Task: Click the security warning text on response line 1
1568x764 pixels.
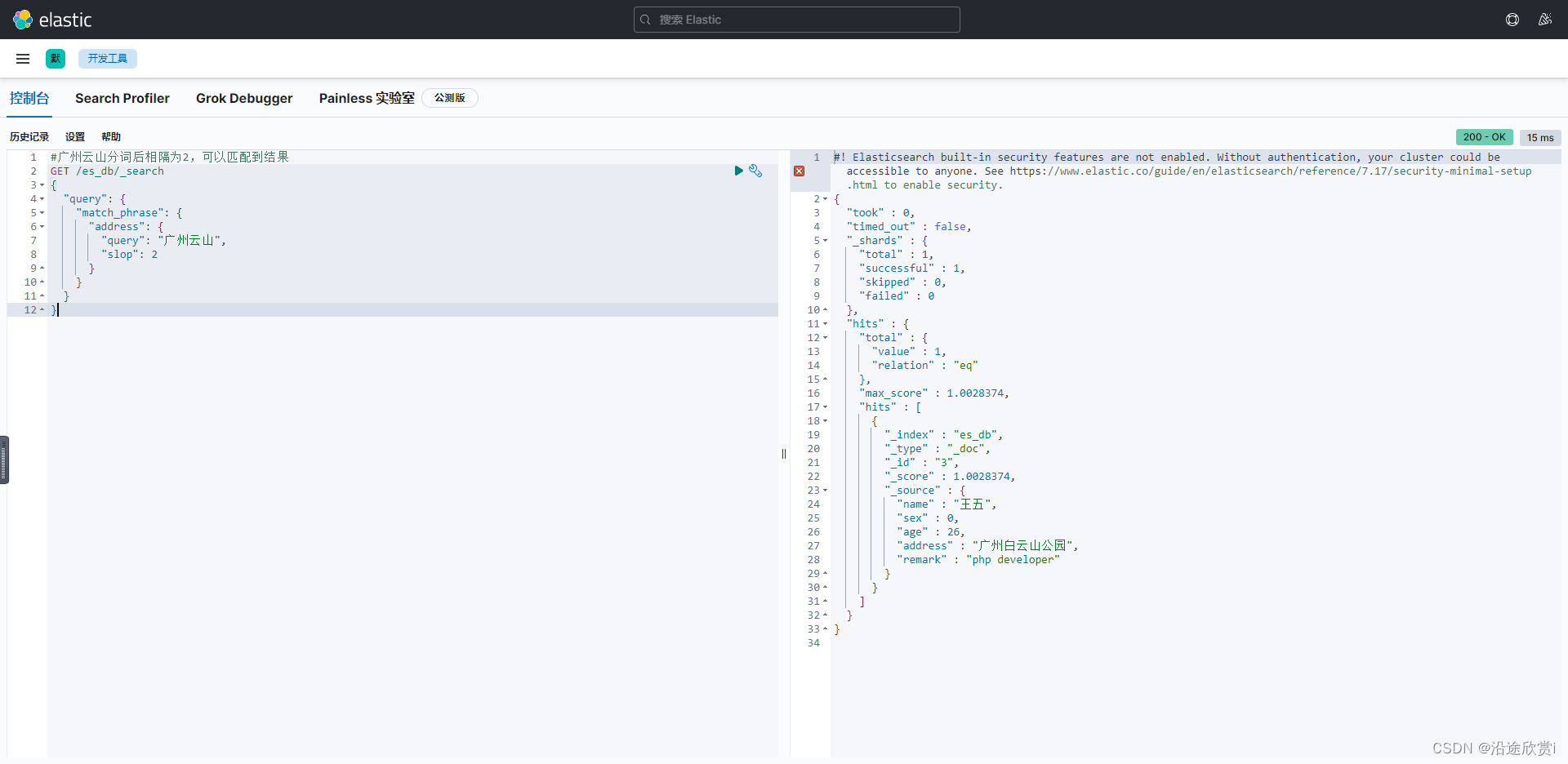Action: click(1183, 171)
